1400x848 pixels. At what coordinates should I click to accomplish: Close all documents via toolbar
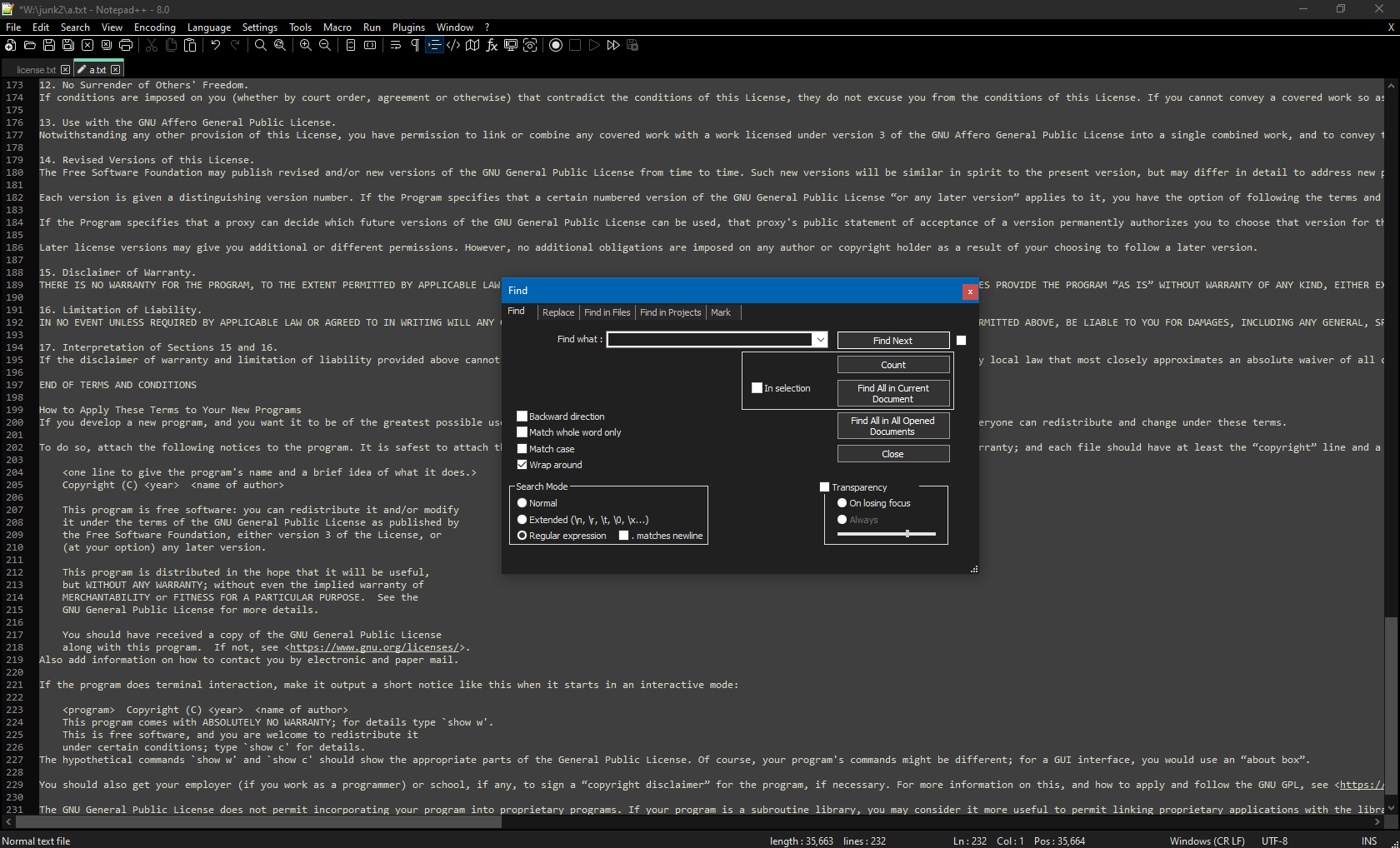(107, 45)
